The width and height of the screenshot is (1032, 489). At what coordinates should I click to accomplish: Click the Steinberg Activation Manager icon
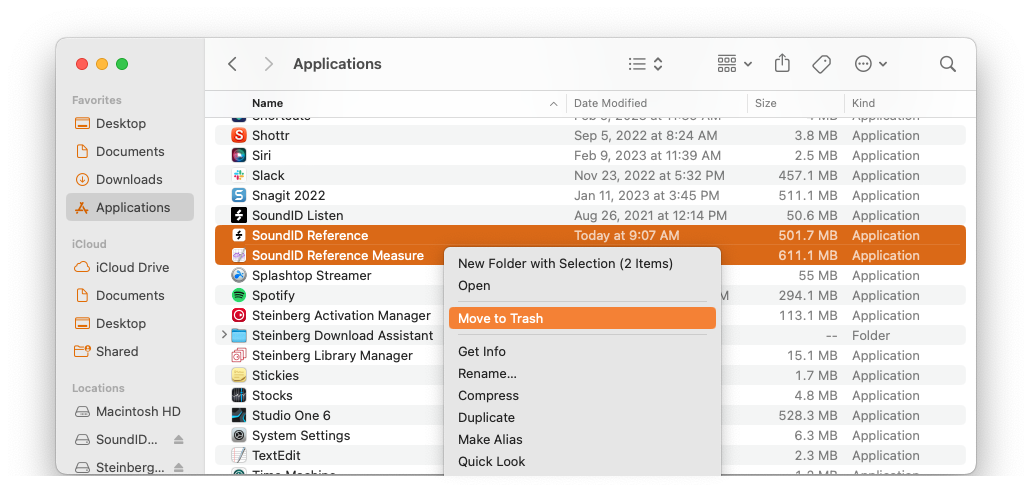[239, 315]
